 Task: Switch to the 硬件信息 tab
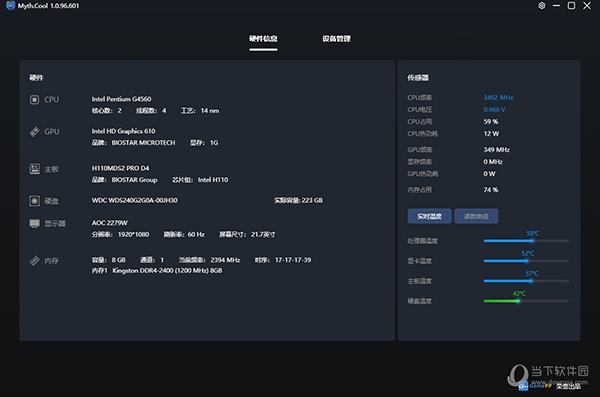[x=263, y=39]
